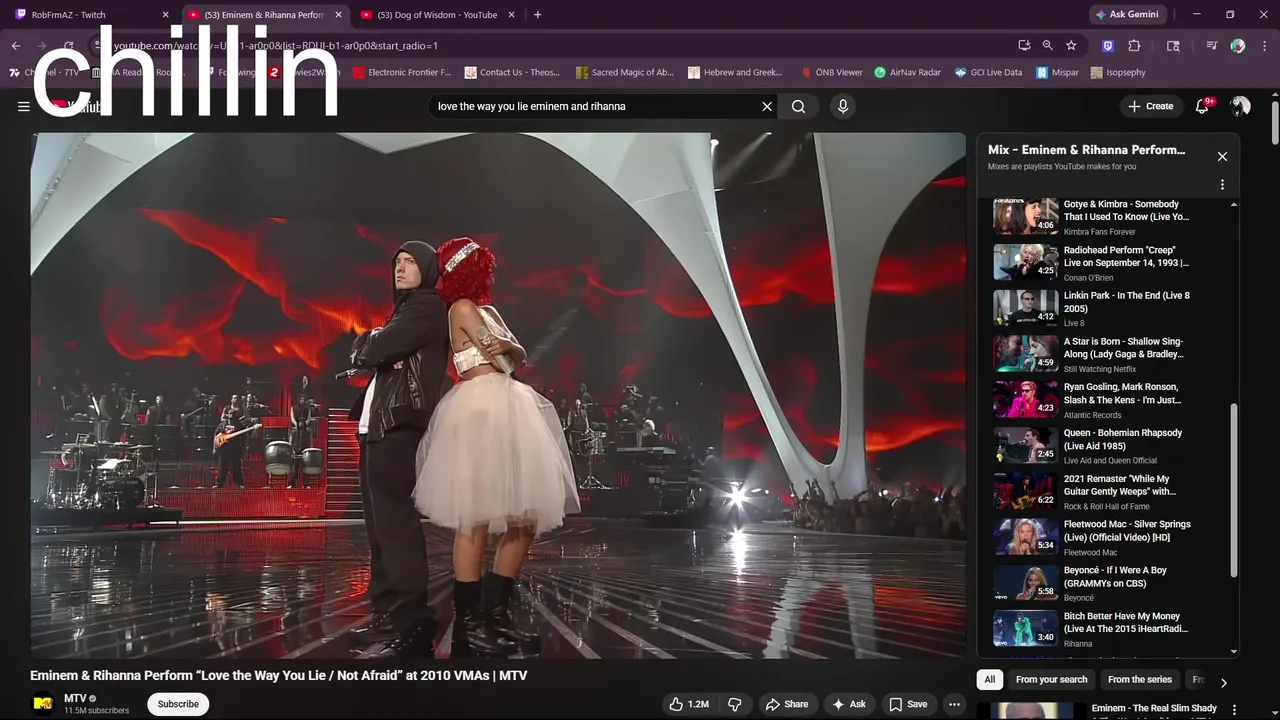1280x720 pixels.
Task: Click the Ask AI button
Action: tap(849, 704)
